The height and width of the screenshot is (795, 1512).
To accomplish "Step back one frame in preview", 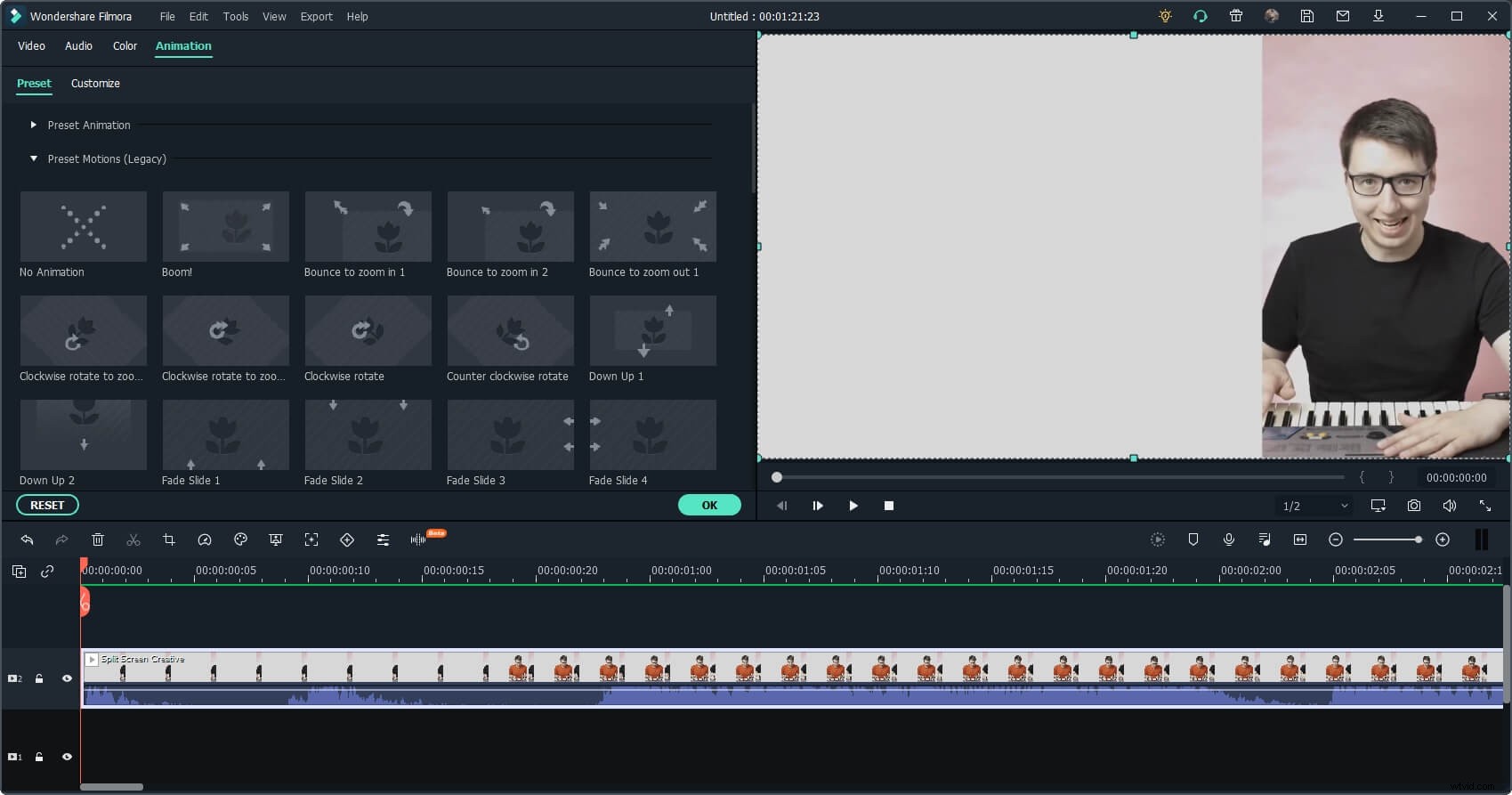I will (782, 506).
